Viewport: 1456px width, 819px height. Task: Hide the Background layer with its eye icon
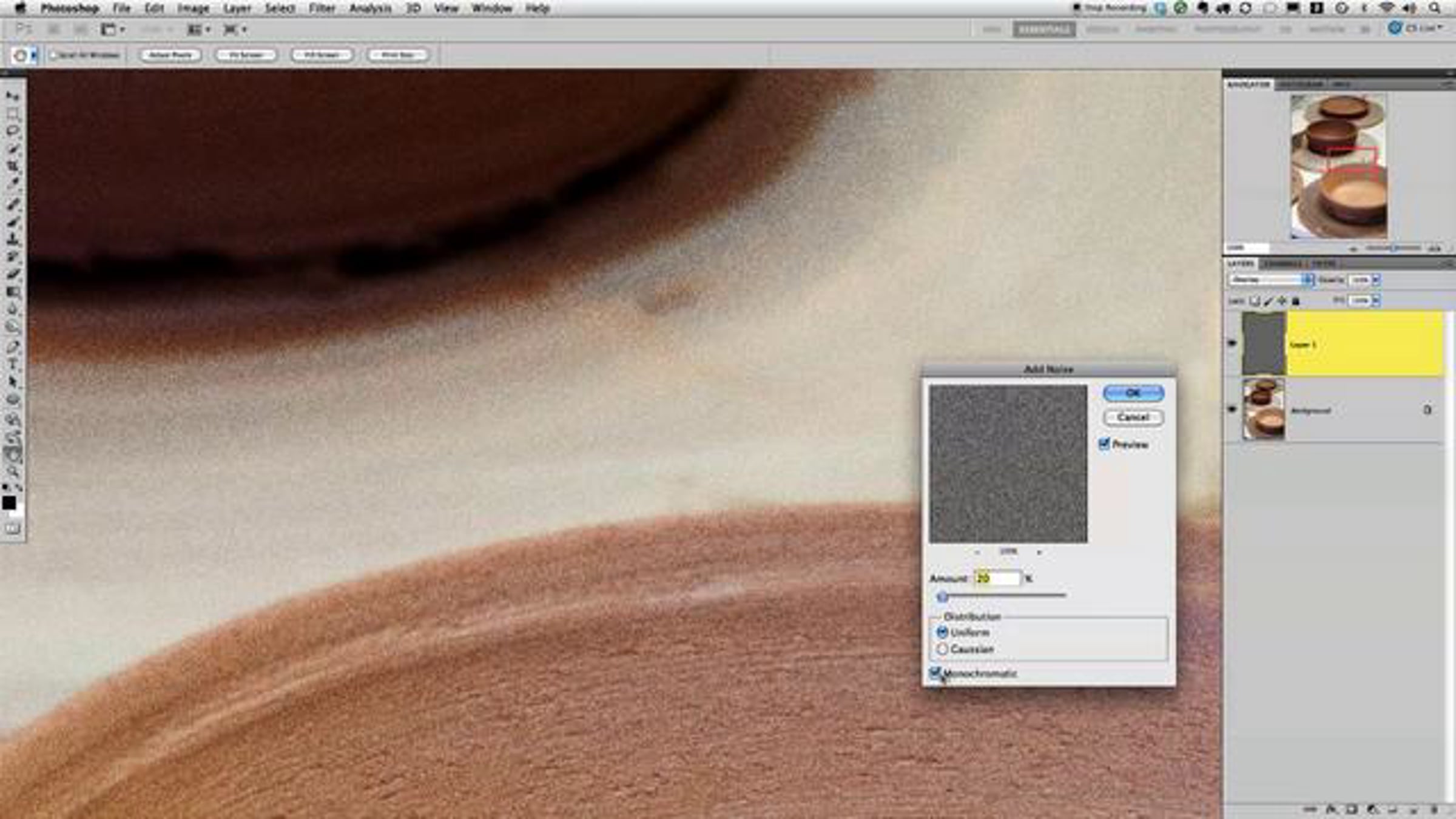click(x=1232, y=409)
